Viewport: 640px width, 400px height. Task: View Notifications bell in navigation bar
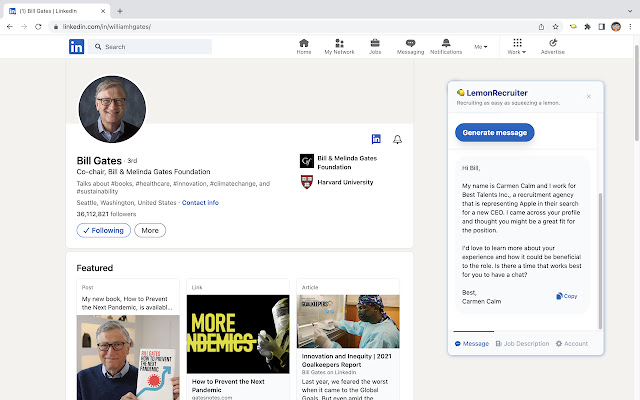pos(446,45)
